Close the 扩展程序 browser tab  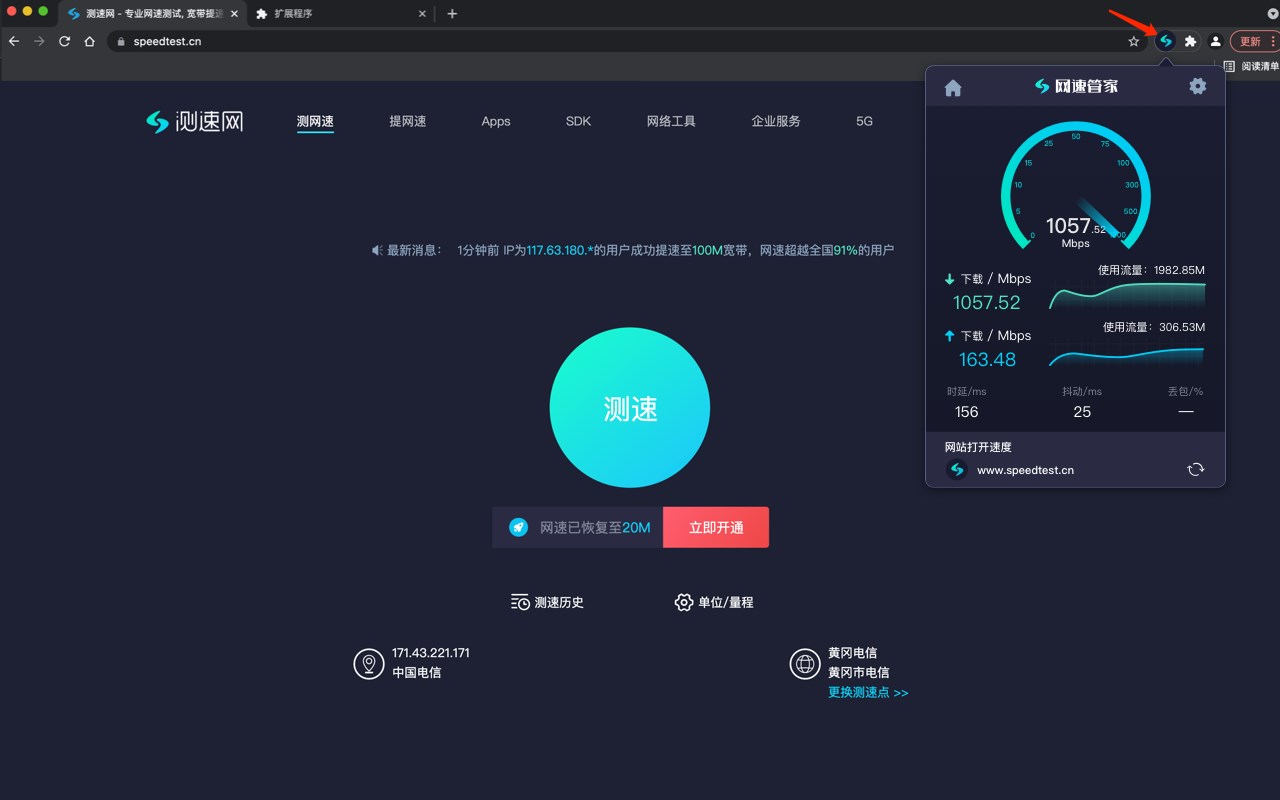[x=421, y=14]
